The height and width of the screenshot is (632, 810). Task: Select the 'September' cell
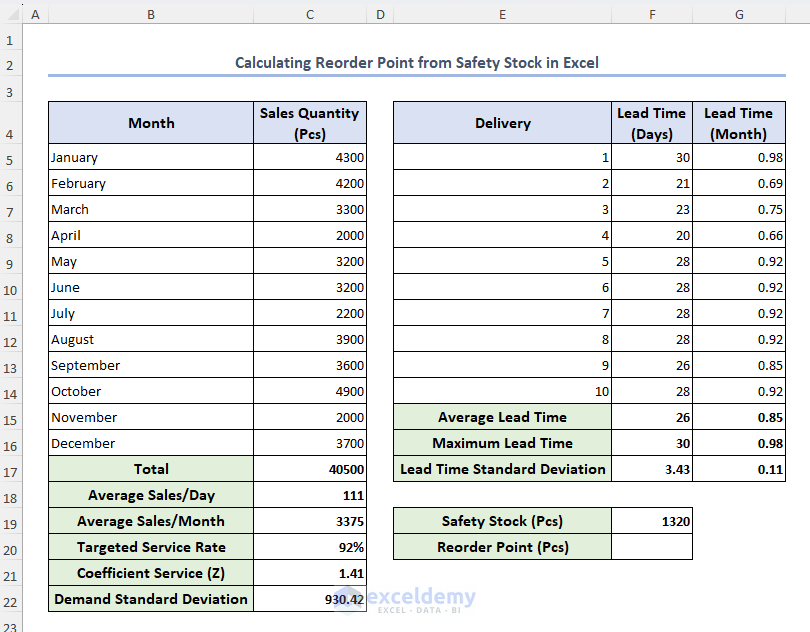(151, 365)
